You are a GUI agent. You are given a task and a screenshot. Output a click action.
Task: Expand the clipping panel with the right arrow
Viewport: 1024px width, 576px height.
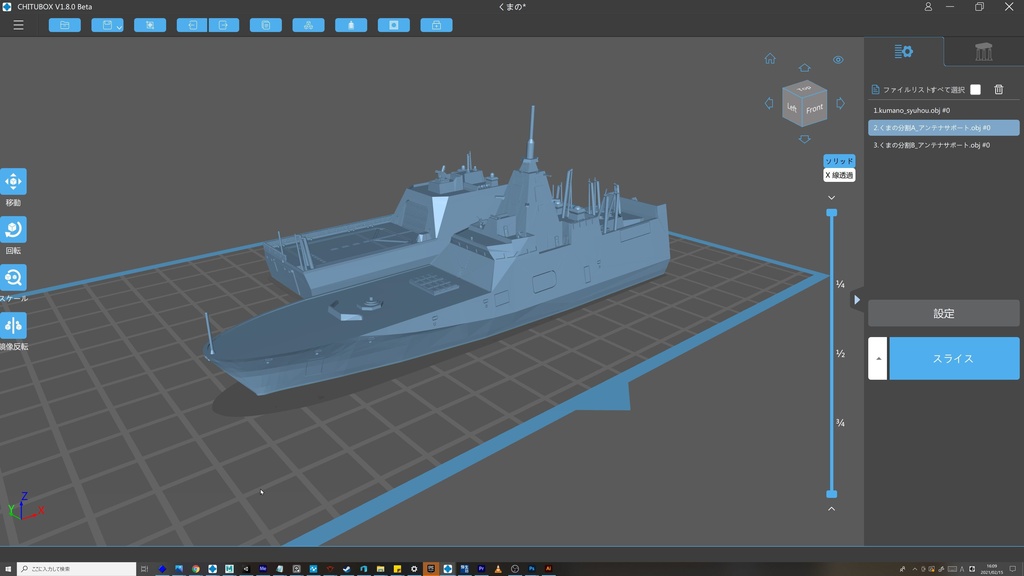coord(857,298)
